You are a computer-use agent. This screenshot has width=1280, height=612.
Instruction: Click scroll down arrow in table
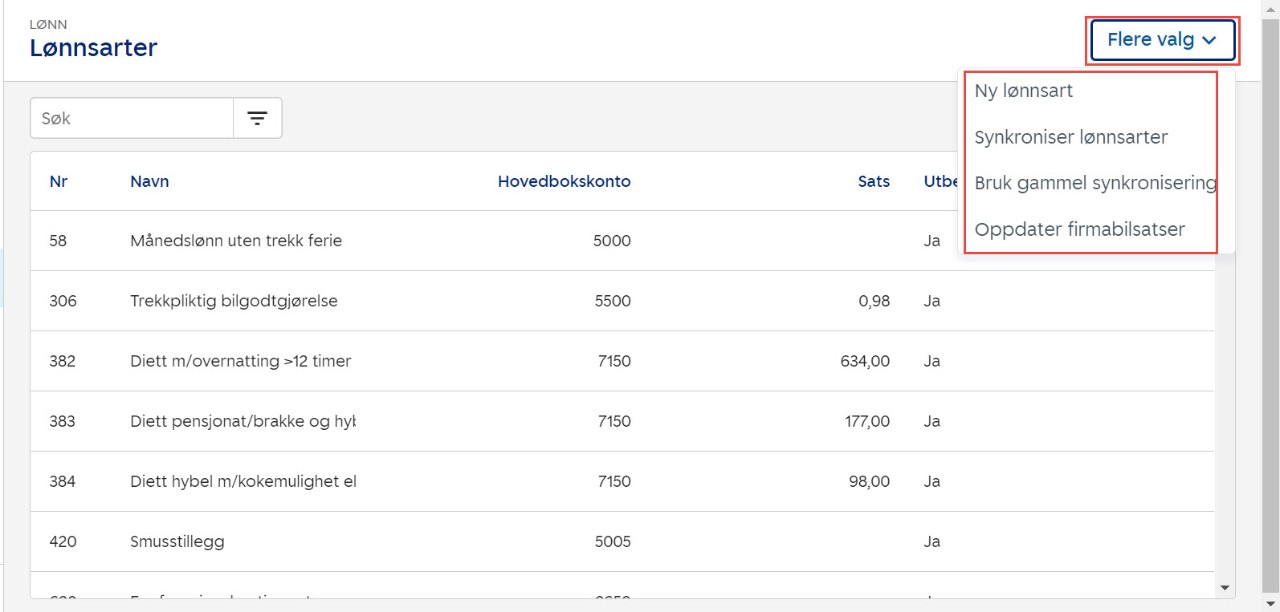pos(1223,588)
